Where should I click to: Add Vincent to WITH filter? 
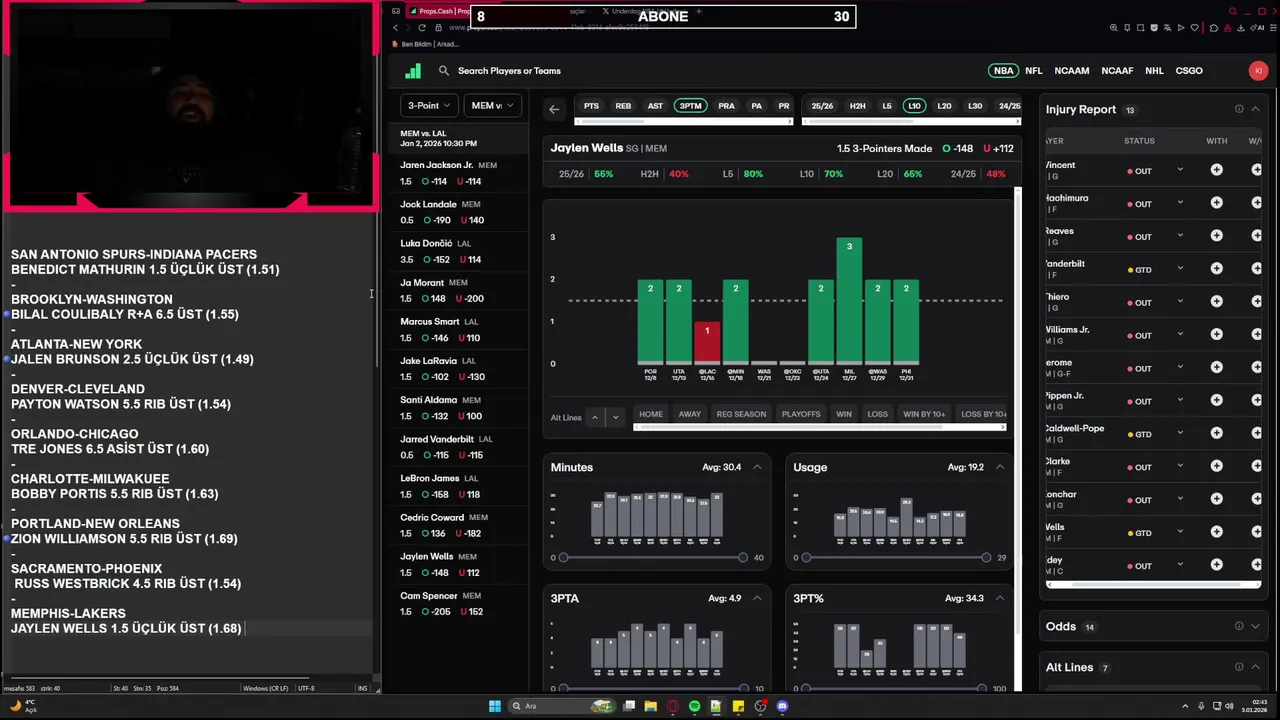pyautogui.click(x=1216, y=170)
